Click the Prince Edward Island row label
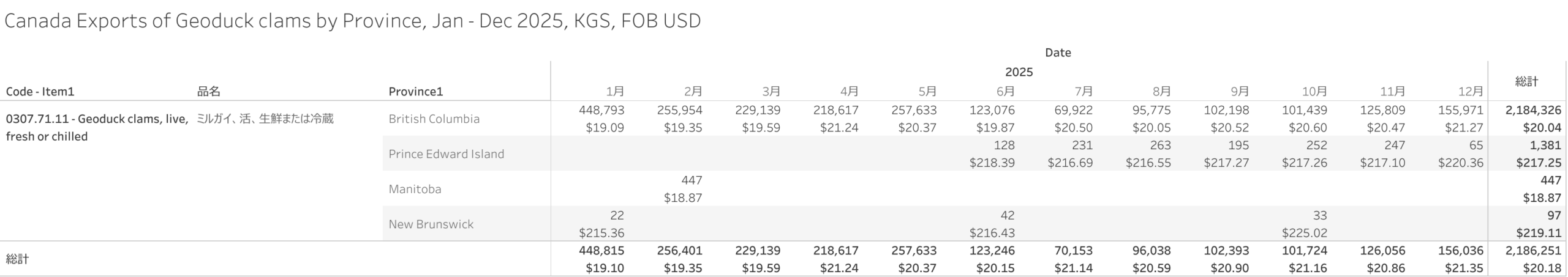The height and width of the screenshot is (277, 1568). 446,154
